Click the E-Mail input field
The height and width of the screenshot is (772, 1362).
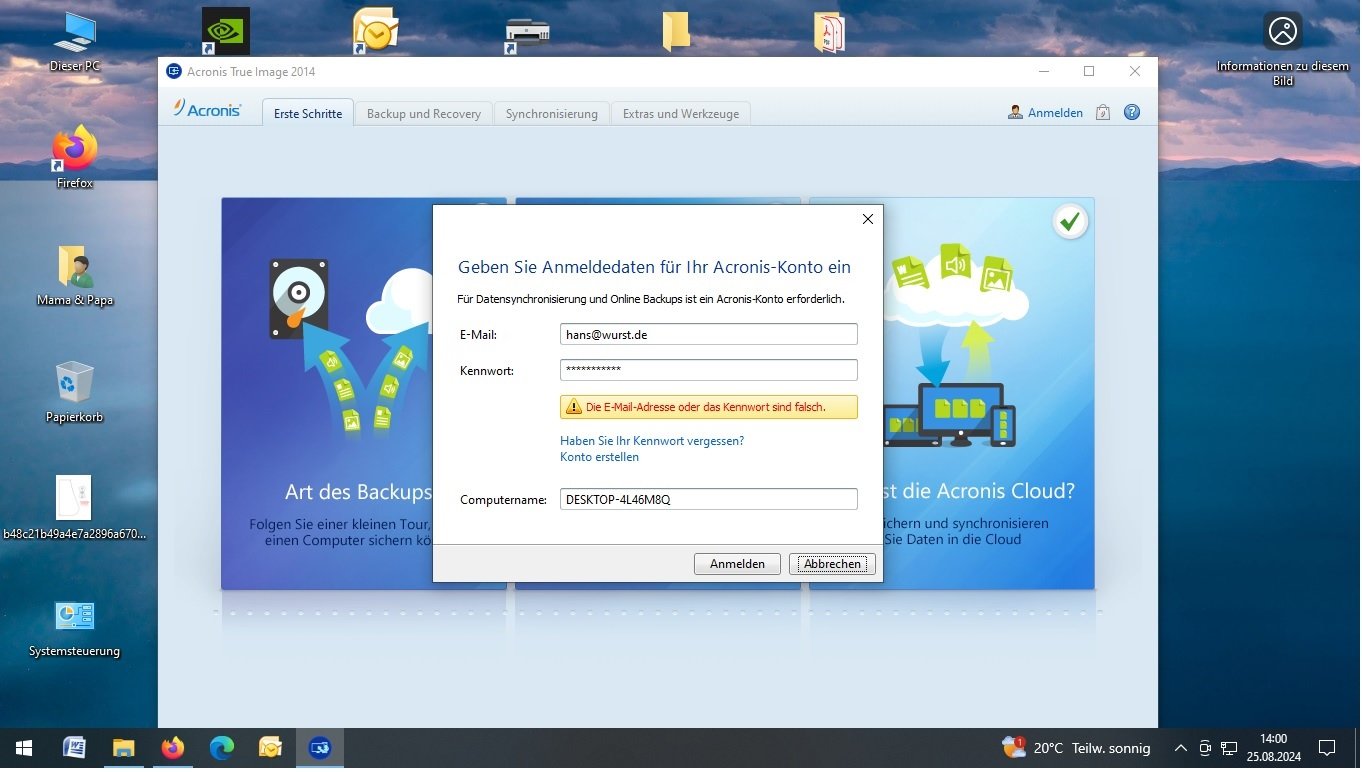pos(709,334)
